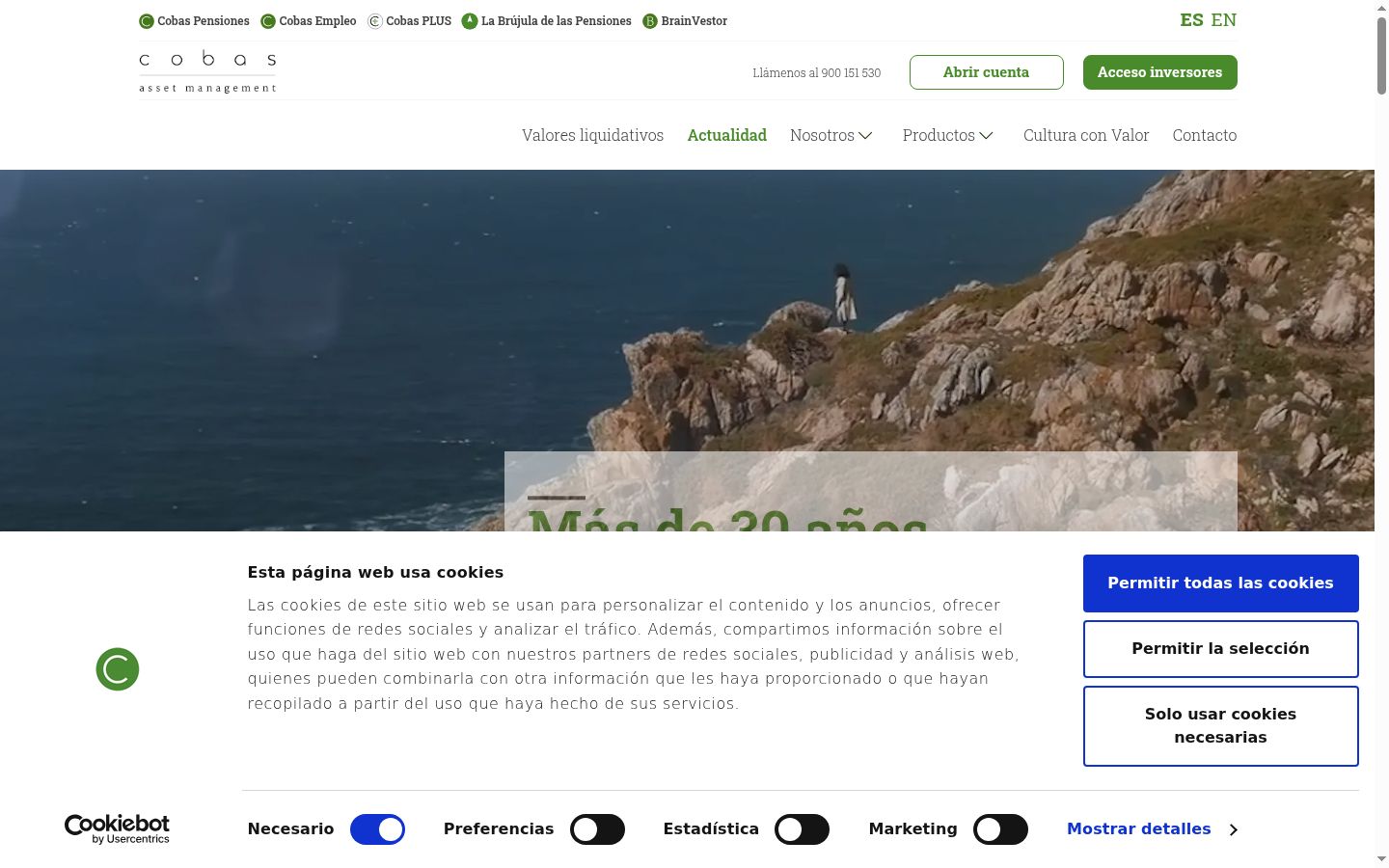Enable the Estadística cookie switch
Screen dimensions: 1389x868
pos(802,829)
